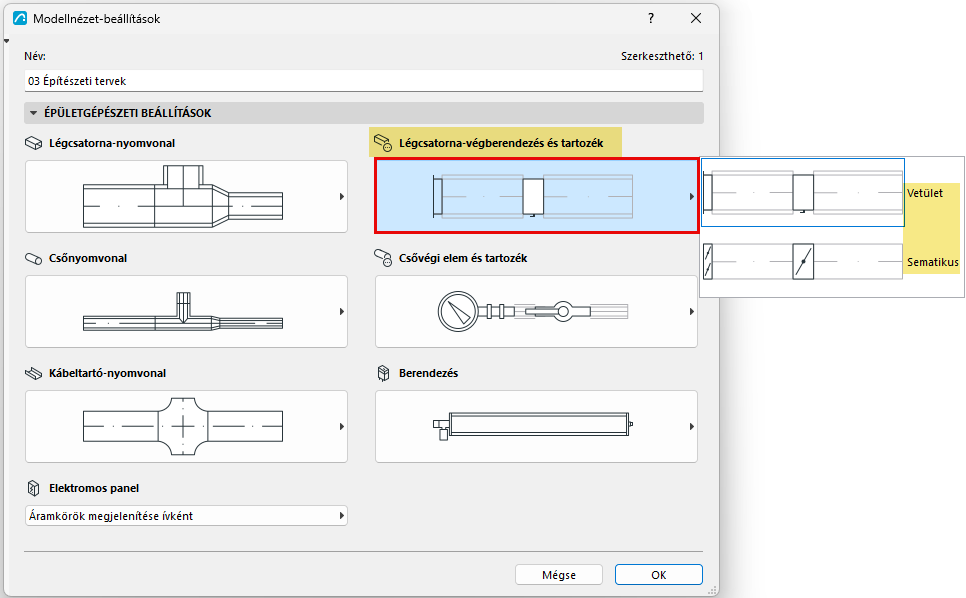Choose the Sematikus option in the popup
Image resolution: width=966 pixels, height=598 pixels.
832,262
